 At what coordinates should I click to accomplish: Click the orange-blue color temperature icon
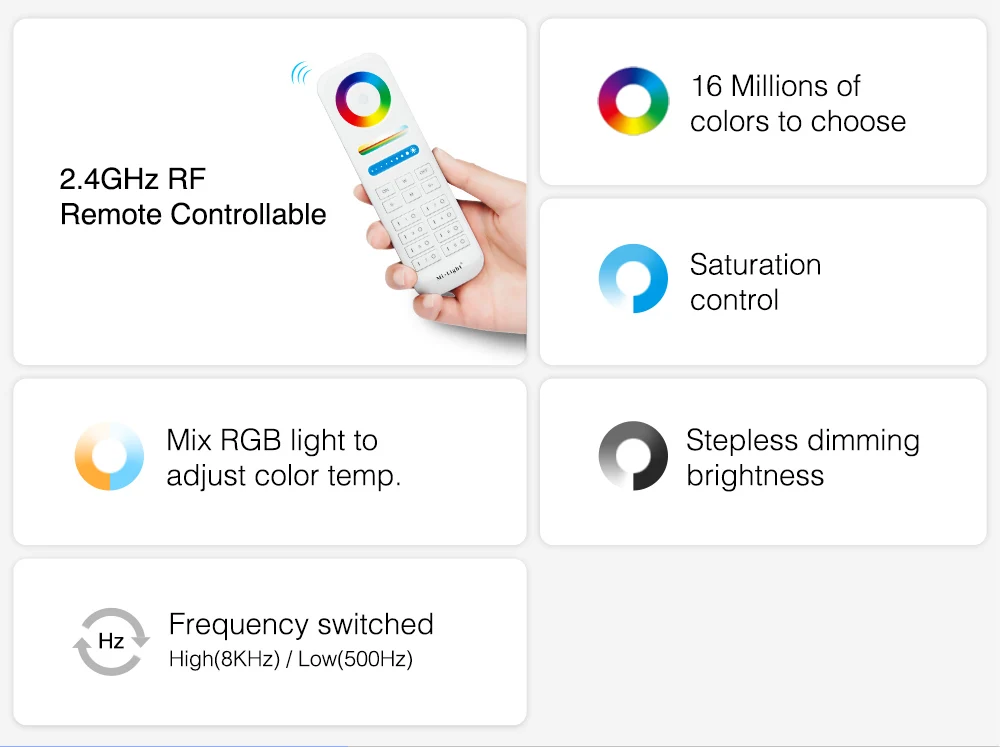[109, 456]
